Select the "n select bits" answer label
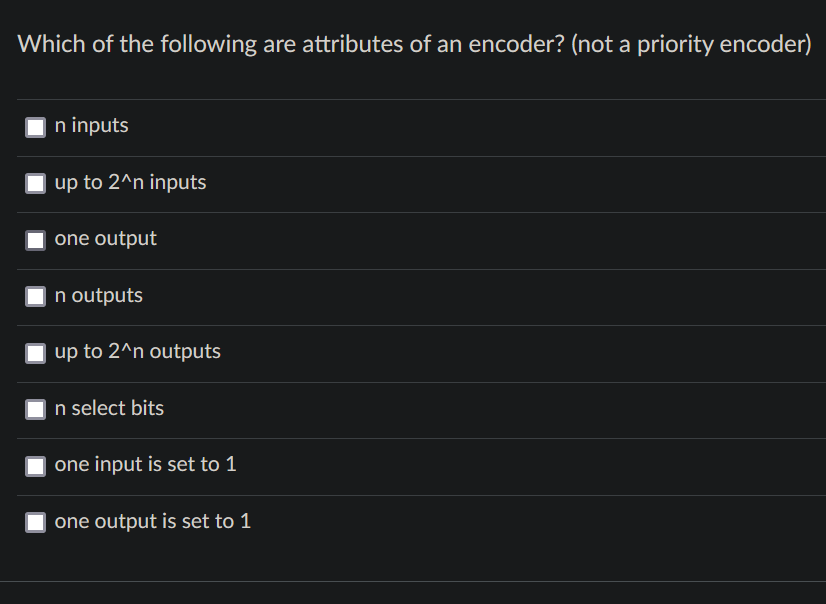This screenshot has width=826, height=604. (109, 408)
